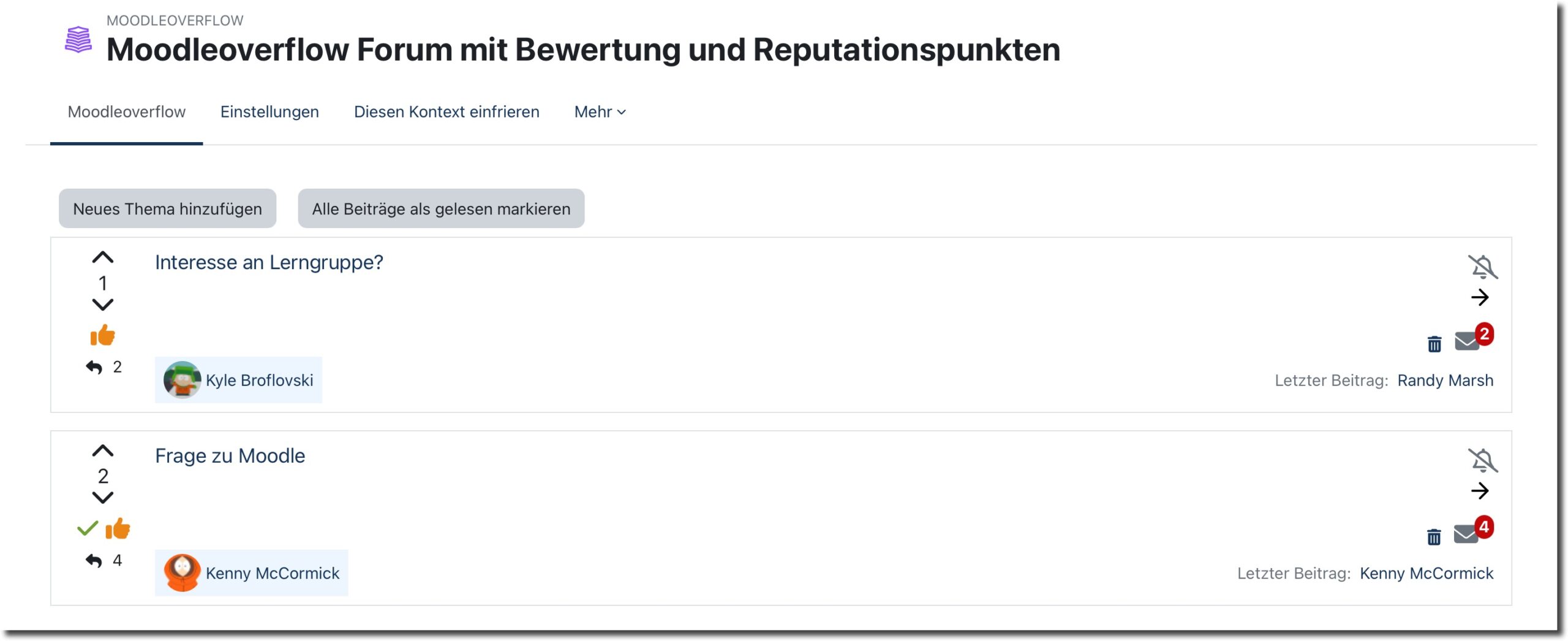
Task: Open the Einstellungen tab
Action: coord(269,112)
